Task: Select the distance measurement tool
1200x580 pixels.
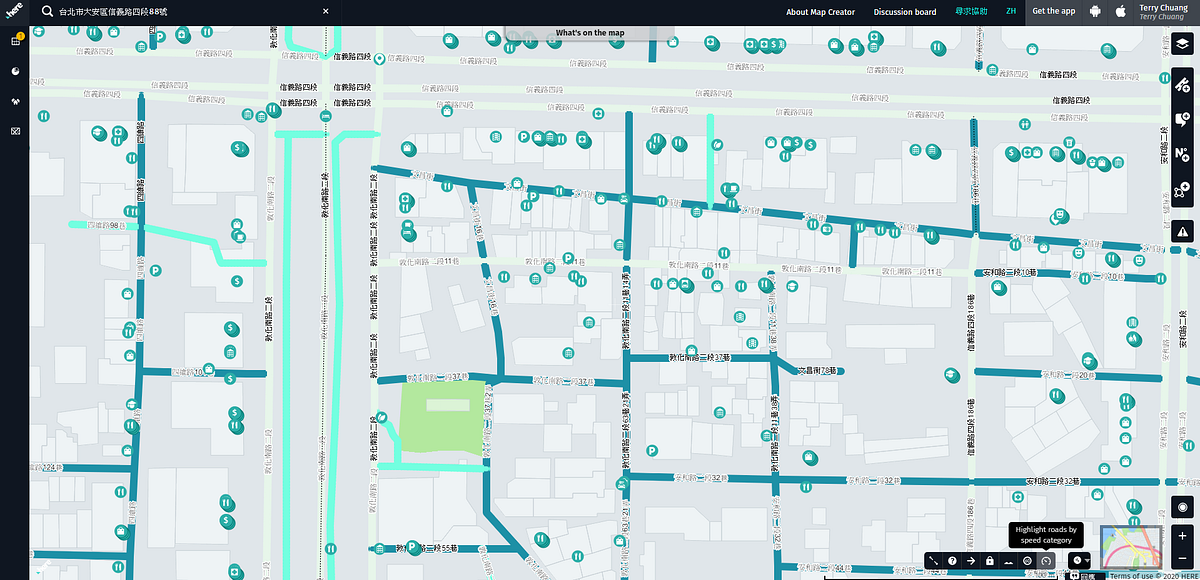Action: click(933, 560)
